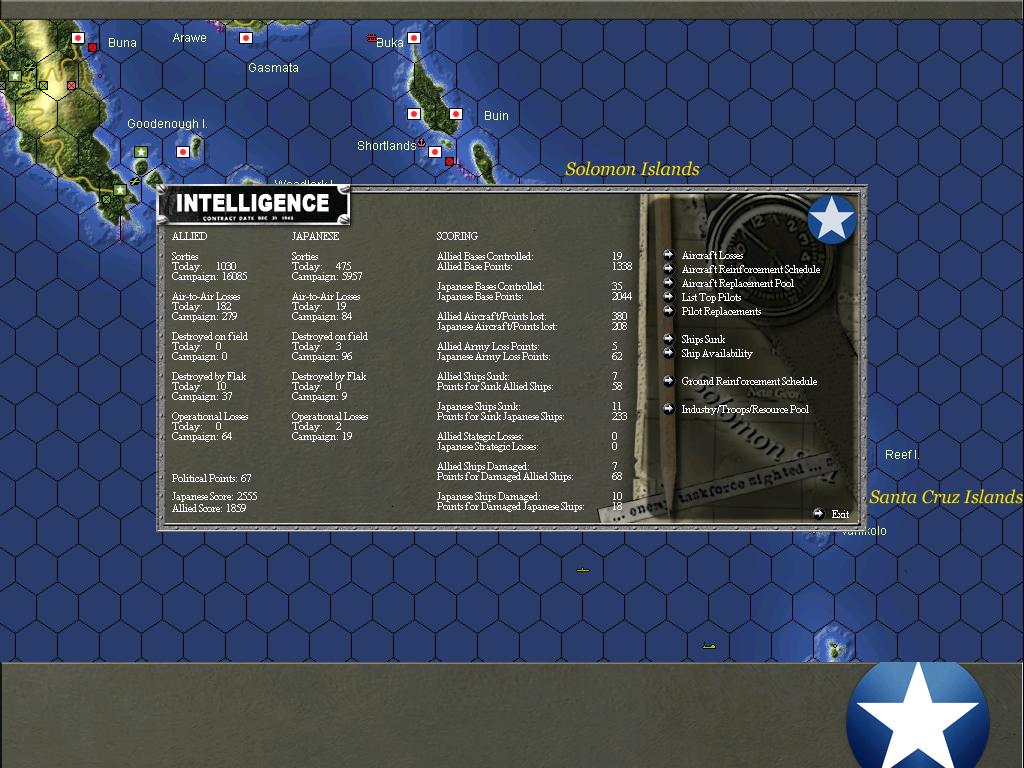Screen dimensions: 1024x768
Task: Select the red ship icon left of Buka
Action: click(x=372, y=39)
